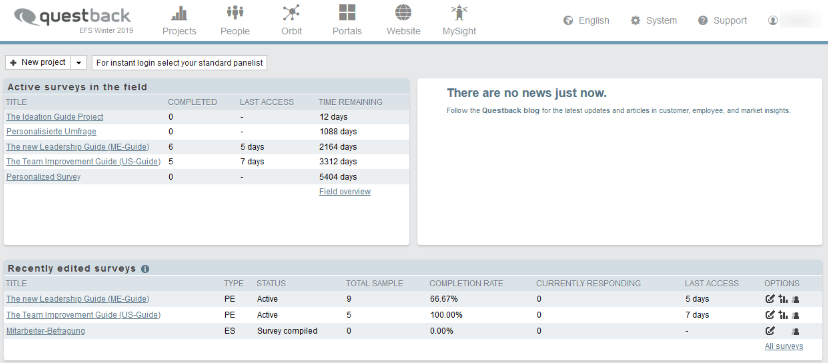Open The Ideation Guide Project link
The image size is (828, 363).
click(55, 117)
